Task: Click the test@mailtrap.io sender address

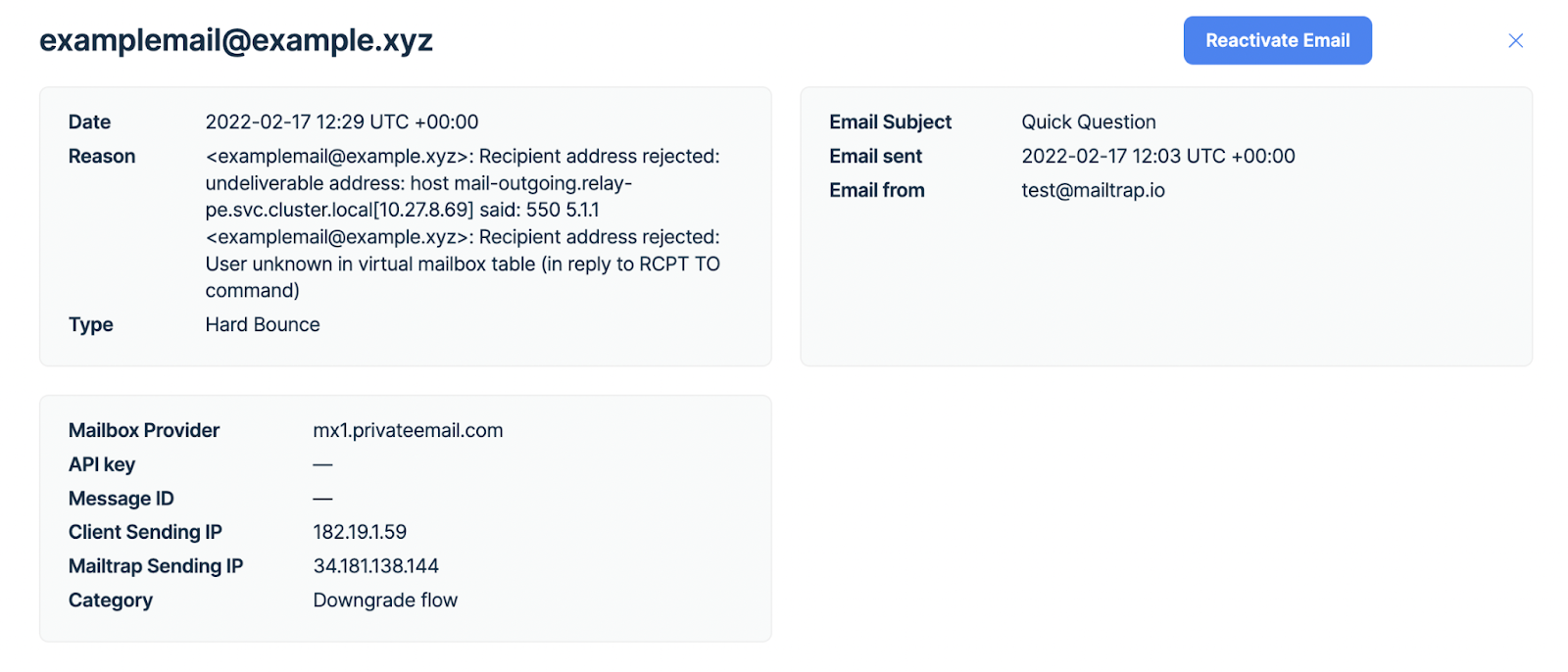Action: (x=1093, y=190)
